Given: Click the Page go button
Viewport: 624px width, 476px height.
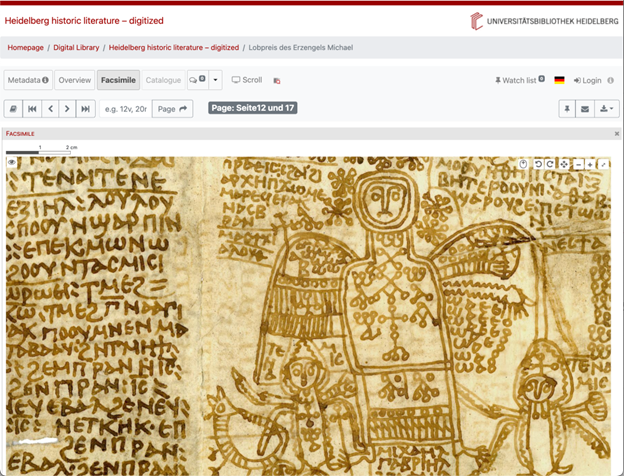Looking at the screenshot, I should coord(172,109).
